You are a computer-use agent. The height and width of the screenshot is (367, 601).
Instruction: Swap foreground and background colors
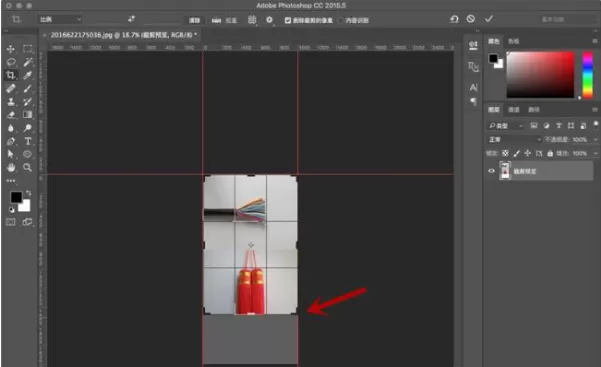coord(28,193)
